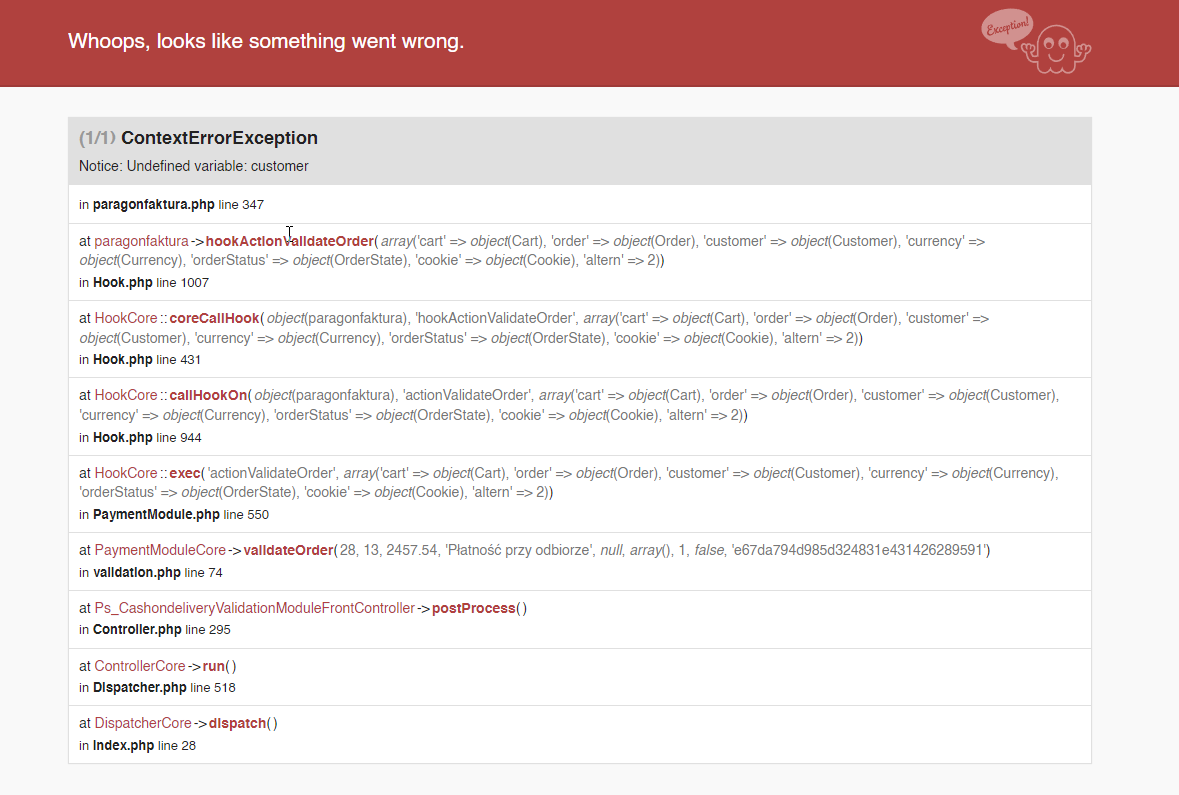Click 'Hook.php line 1007' entry
Image resolution: width=1179 pixels, height=795 pixels.
tap(144, 283)
